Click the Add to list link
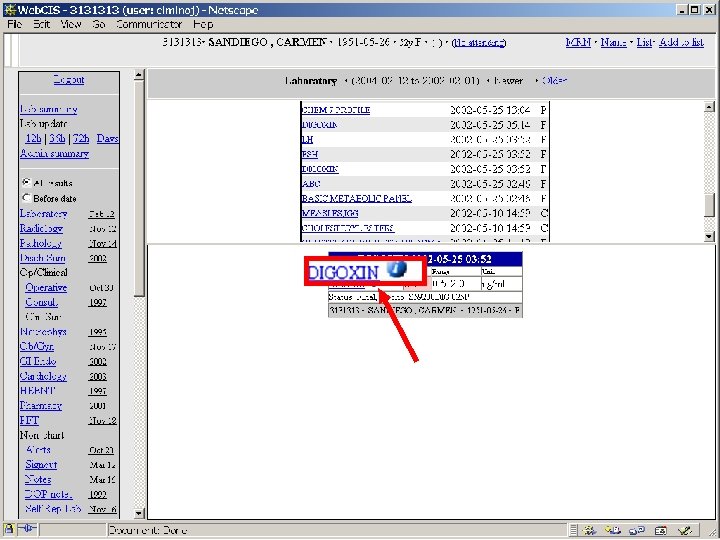 point(681,42)
